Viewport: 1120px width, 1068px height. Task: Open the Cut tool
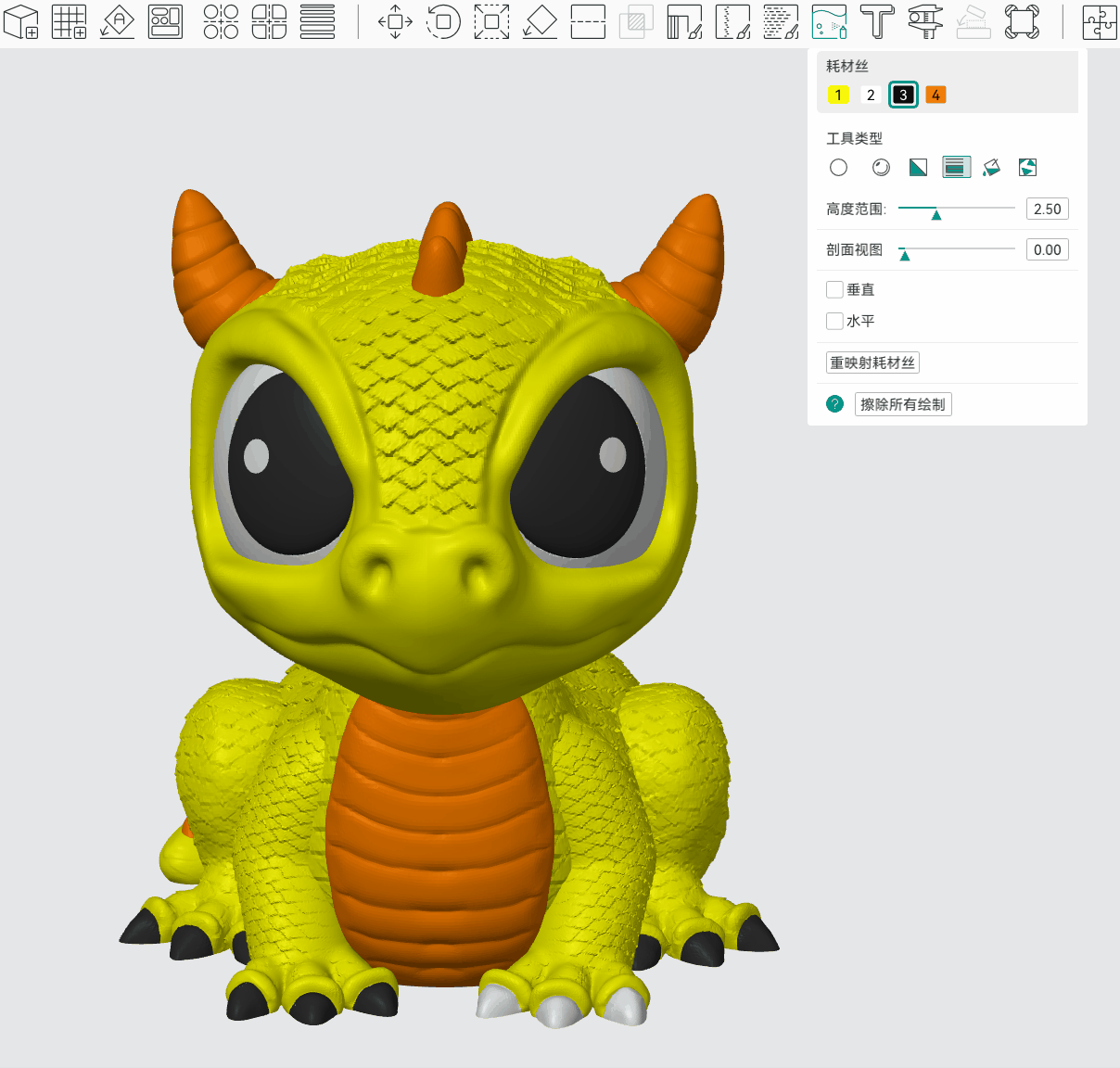coord(588,21)
